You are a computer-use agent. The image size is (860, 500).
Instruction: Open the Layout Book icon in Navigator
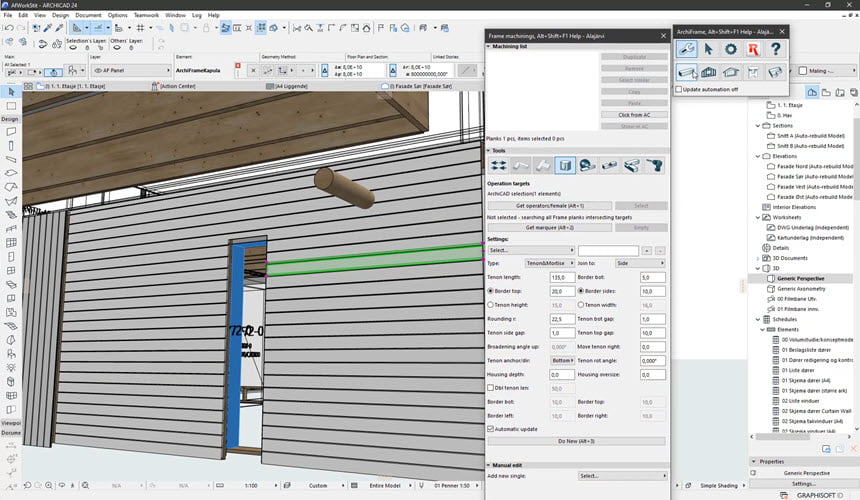click(x=840, y=93)
